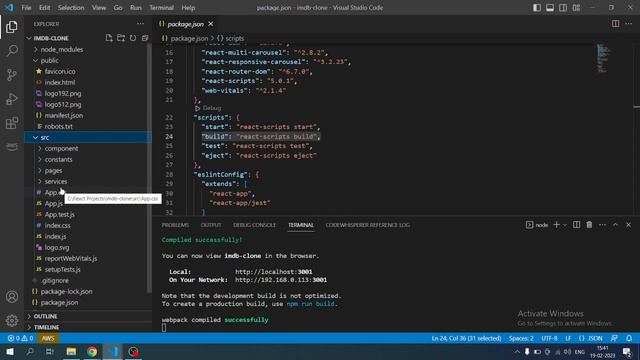Open index.html in the file tree

pyautogui.click(x=60, y=82)
